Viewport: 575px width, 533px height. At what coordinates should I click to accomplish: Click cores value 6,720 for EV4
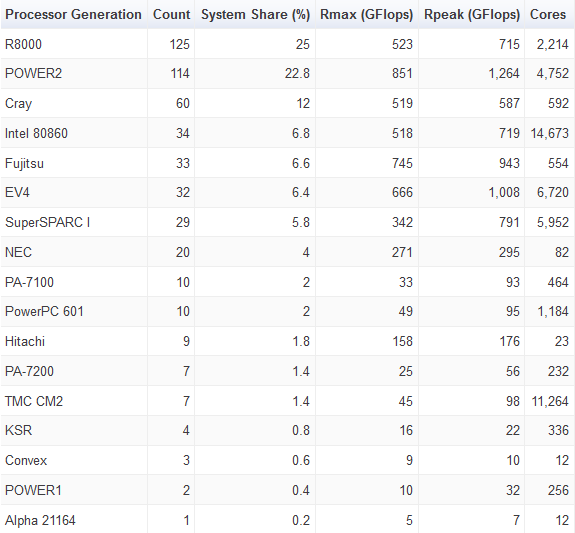point(553,192)
